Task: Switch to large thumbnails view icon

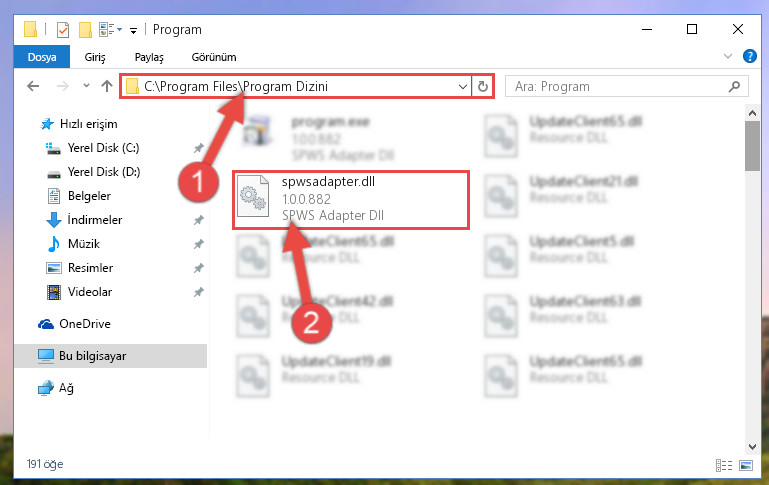Action: pyautogui.click(x=746, y=465)
